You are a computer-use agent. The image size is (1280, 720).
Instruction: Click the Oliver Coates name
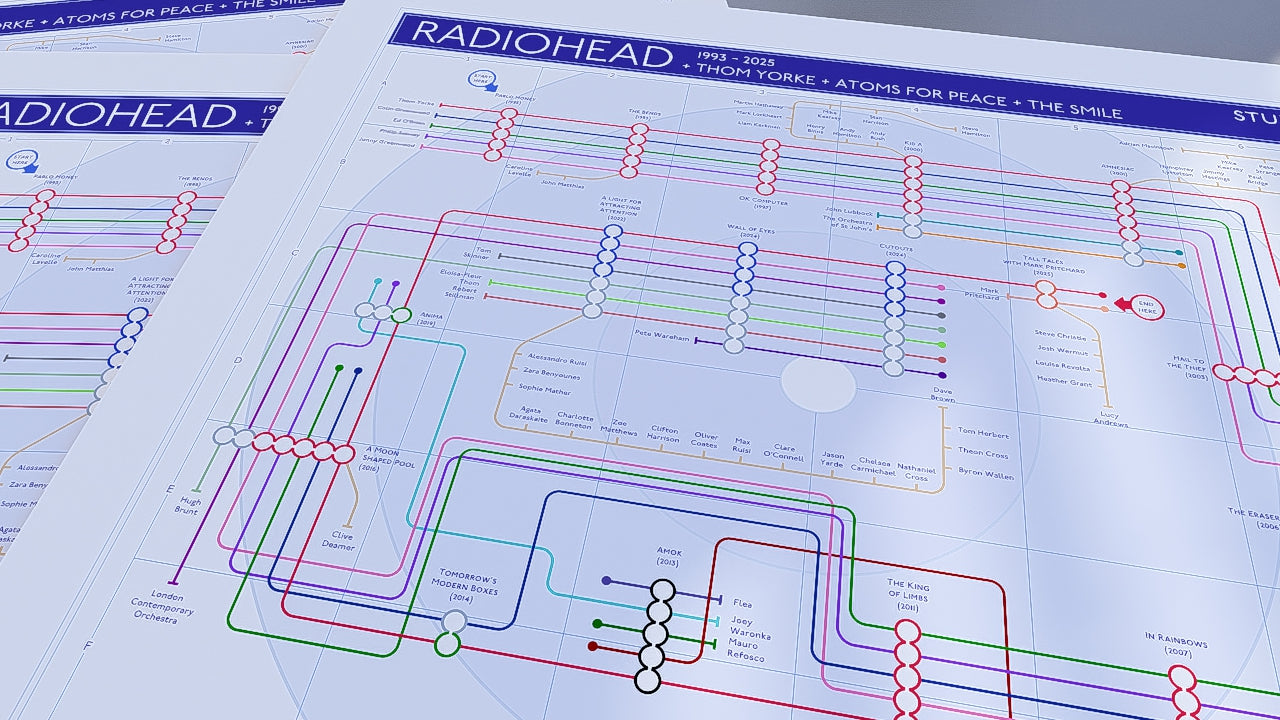click(706, 440)
